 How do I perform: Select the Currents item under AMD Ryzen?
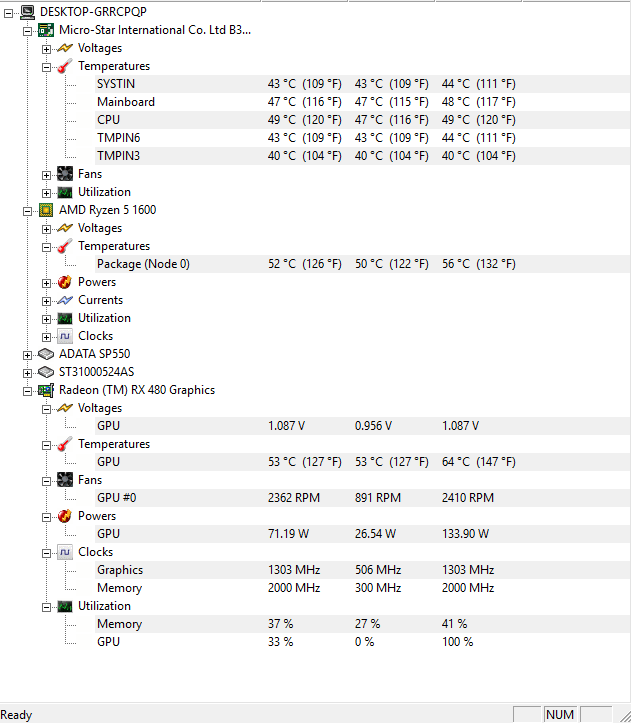point(101,300)
